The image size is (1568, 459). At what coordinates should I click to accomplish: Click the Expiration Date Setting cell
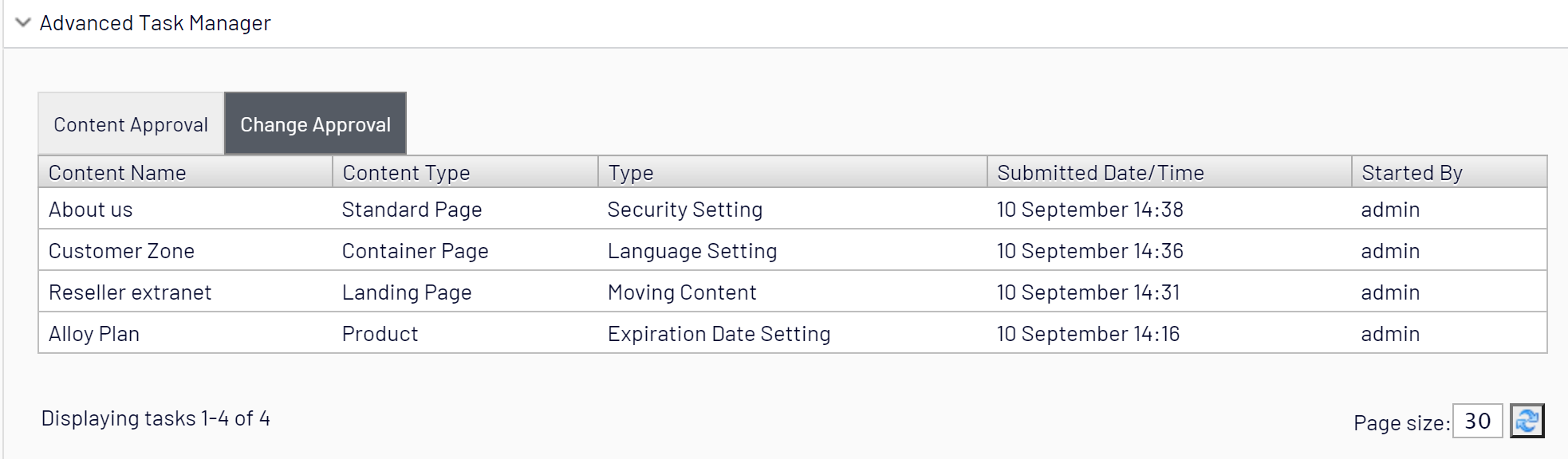(719, 334)
